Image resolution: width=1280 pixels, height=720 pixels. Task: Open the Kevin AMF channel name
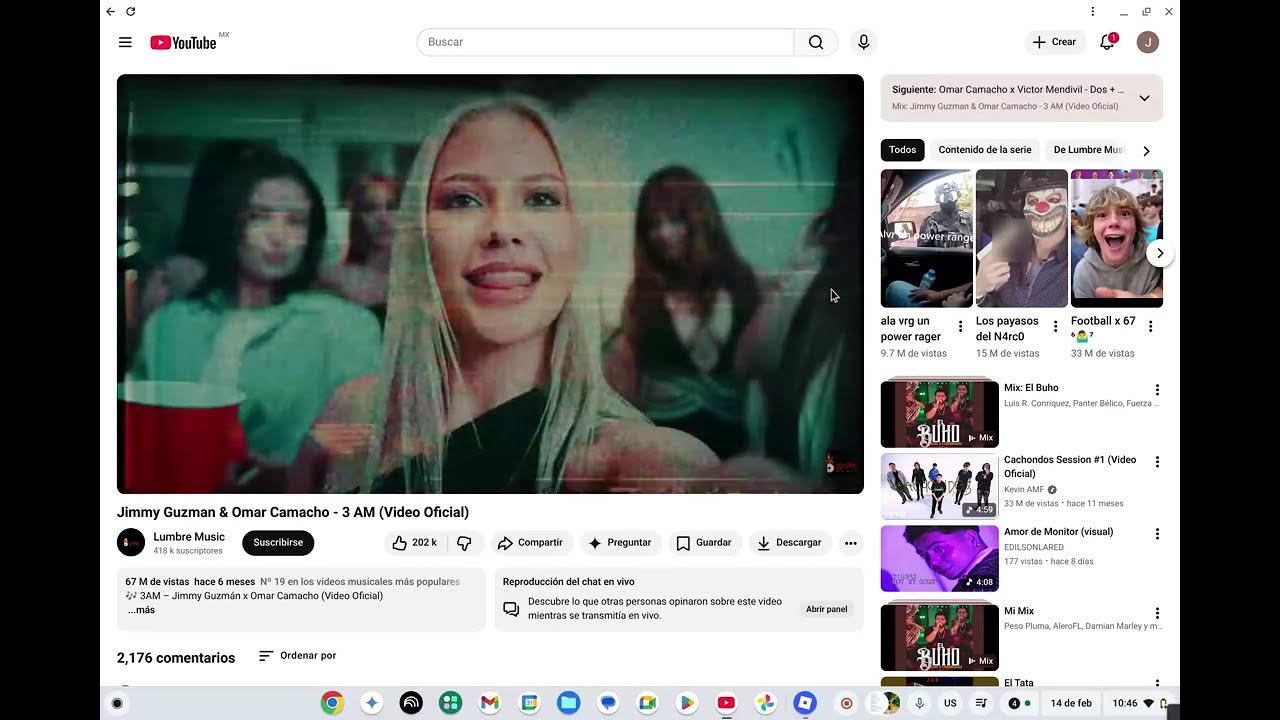(1024, 490)
